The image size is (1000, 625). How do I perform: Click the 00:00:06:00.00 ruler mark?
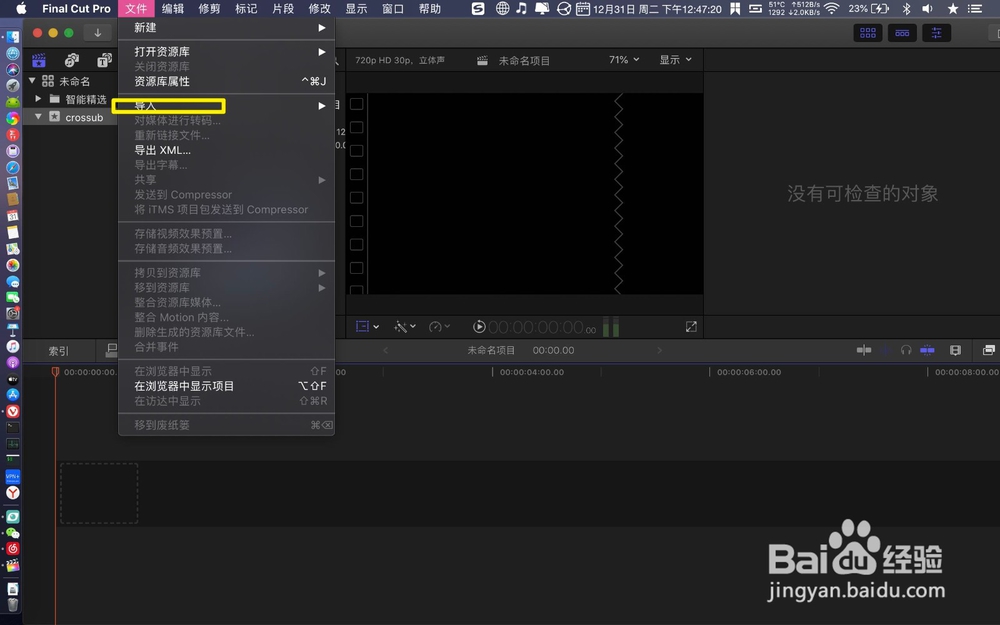pos(749,372)
